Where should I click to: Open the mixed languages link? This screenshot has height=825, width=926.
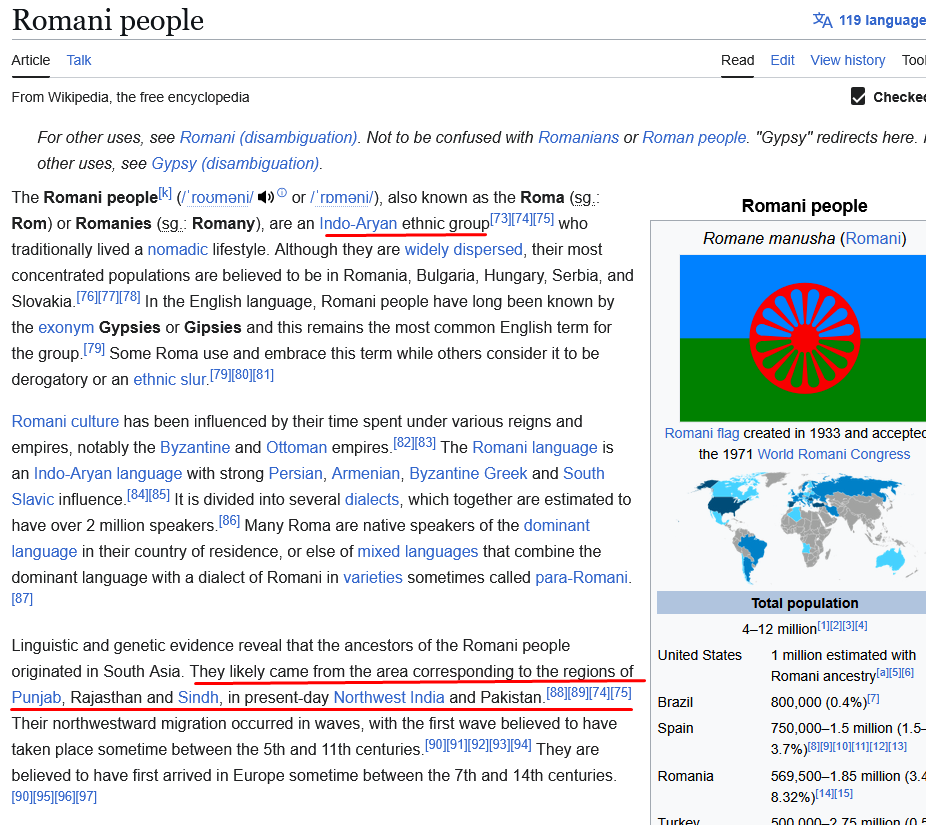418,551
